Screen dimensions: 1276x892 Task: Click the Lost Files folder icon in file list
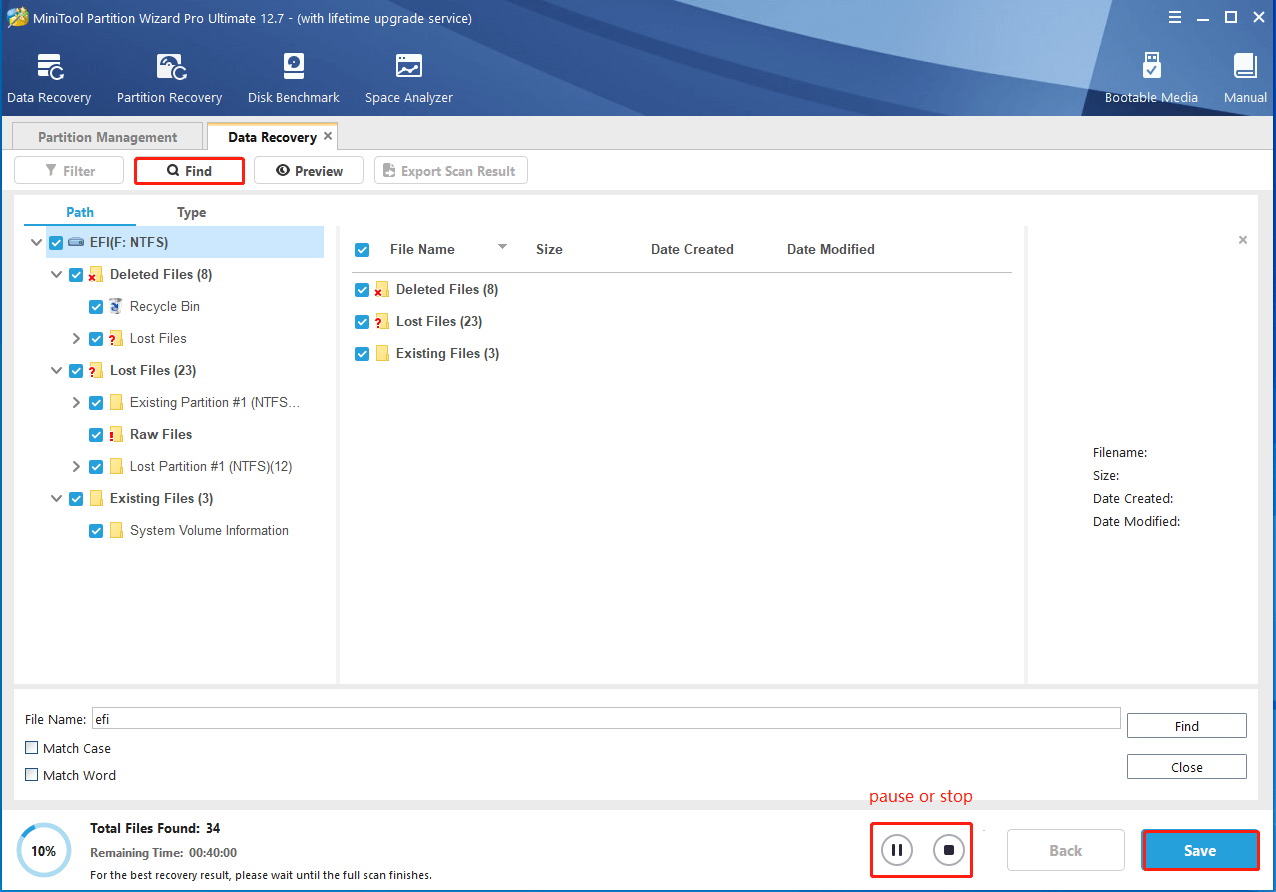381,321
